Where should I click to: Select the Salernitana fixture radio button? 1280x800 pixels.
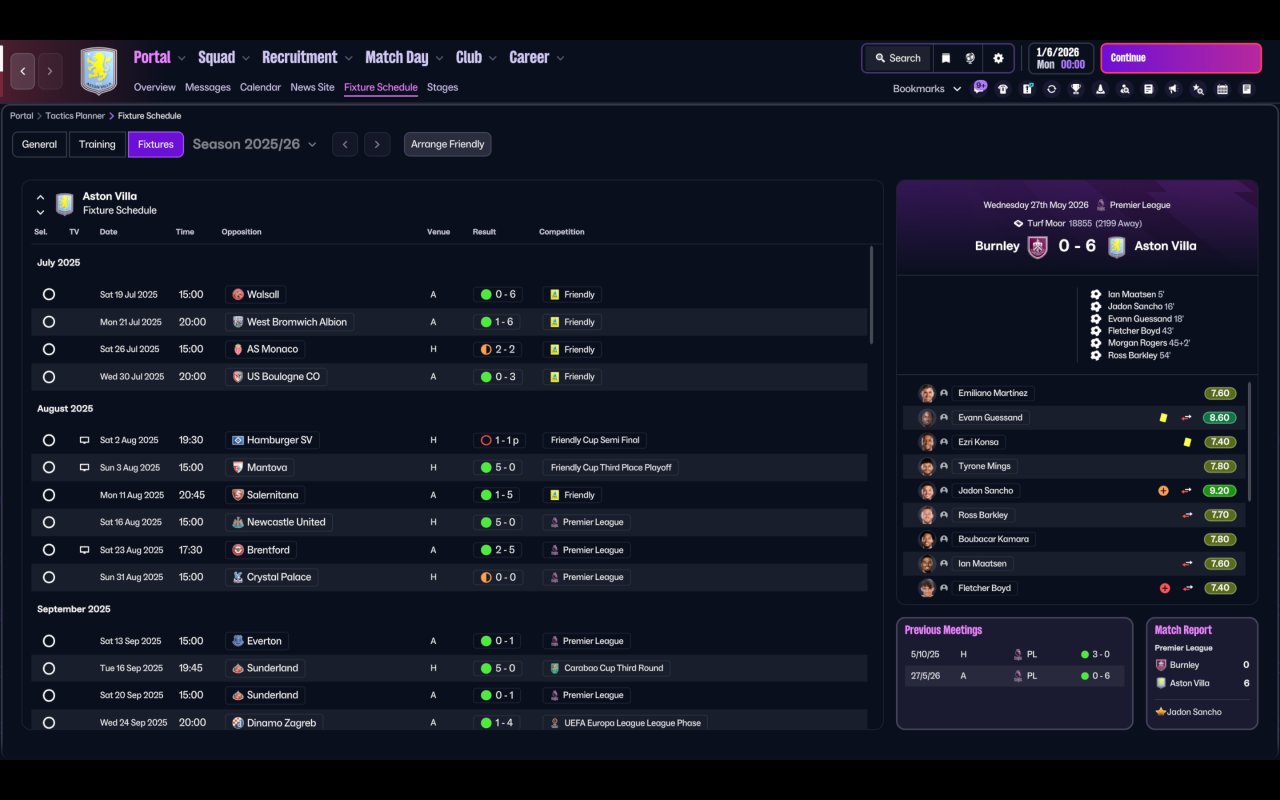49,495
